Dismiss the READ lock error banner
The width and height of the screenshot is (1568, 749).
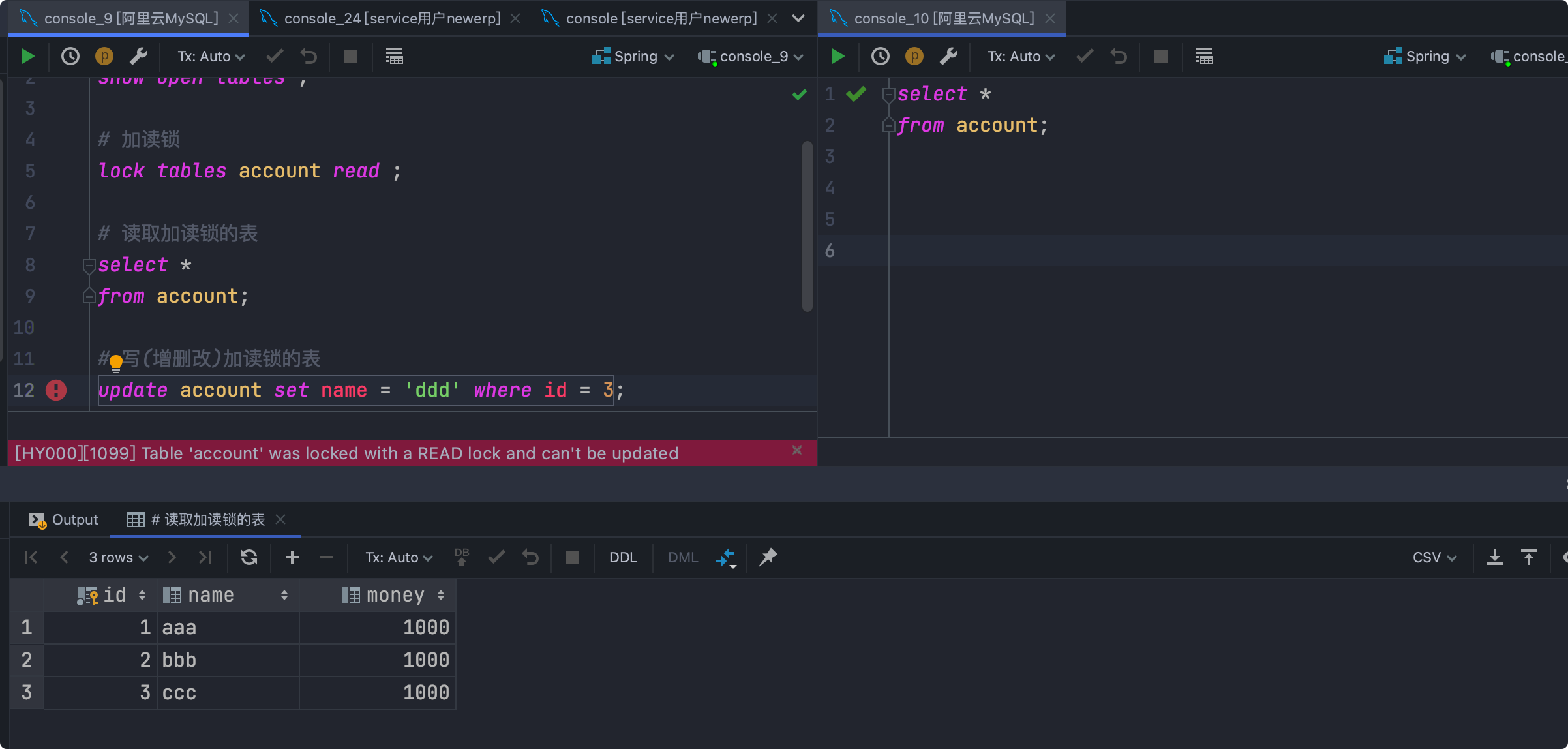point(796,450)
